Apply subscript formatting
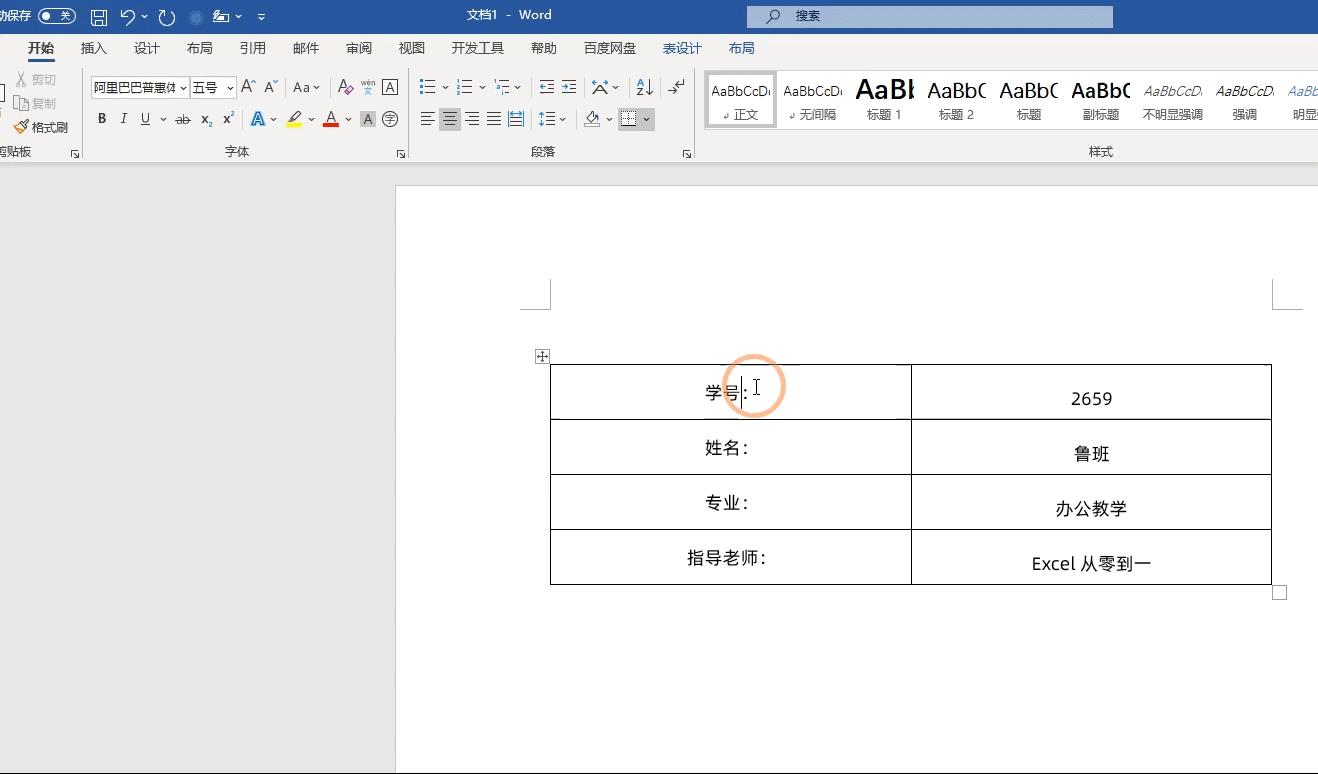The height and width of the screenshot is (774, 1318). [x=204, y=118]
